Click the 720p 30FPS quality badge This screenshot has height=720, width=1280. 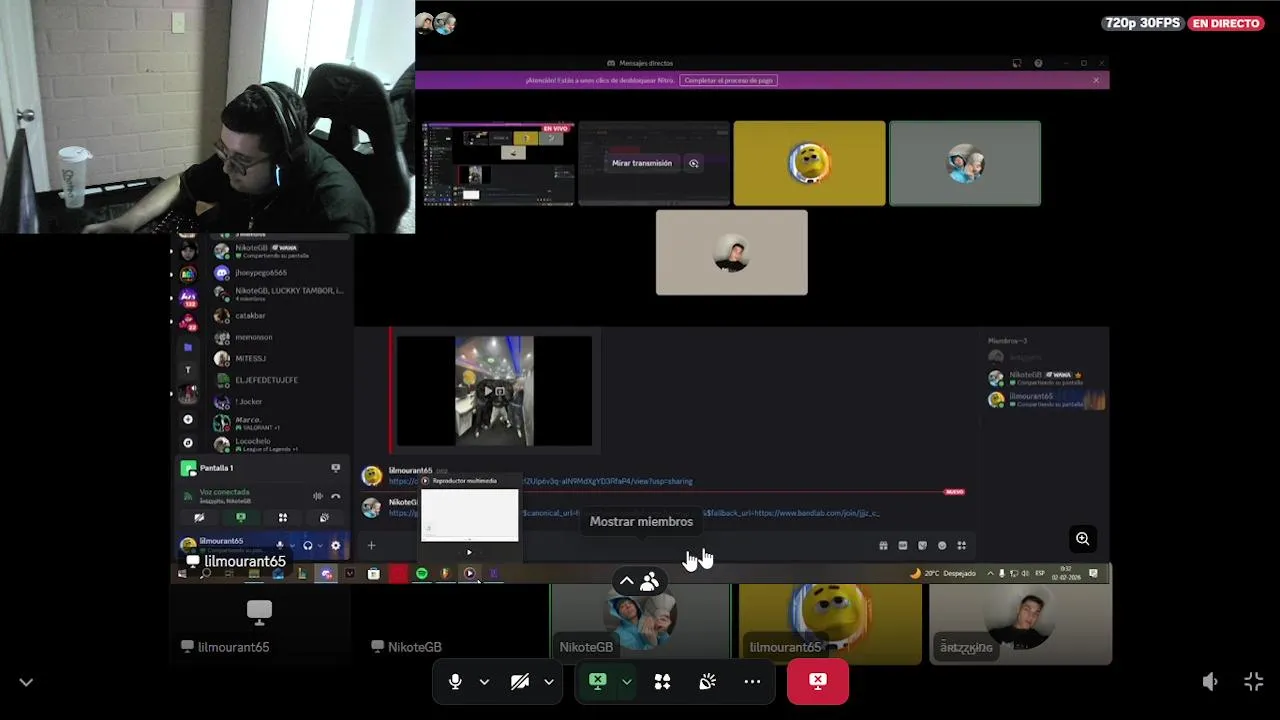pyautogui.click(x=1143, y=23)
